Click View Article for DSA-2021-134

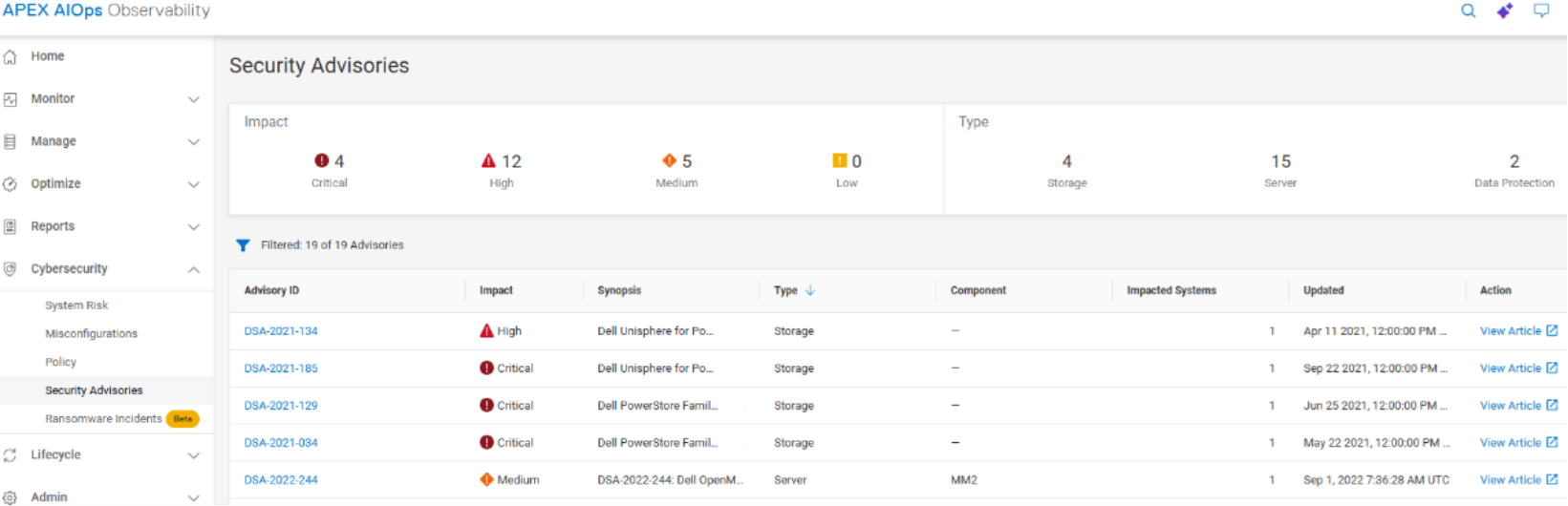[x=1510, y=331]
